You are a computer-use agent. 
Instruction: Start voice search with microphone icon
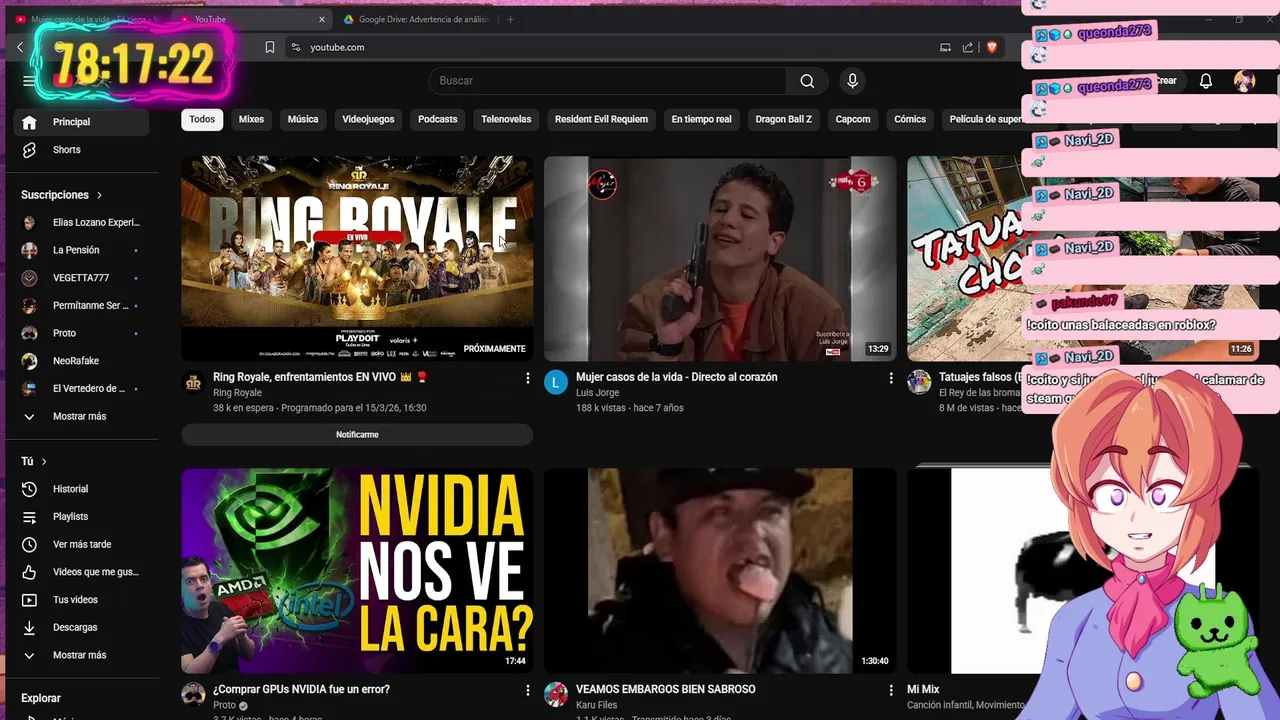pos(852,81)
